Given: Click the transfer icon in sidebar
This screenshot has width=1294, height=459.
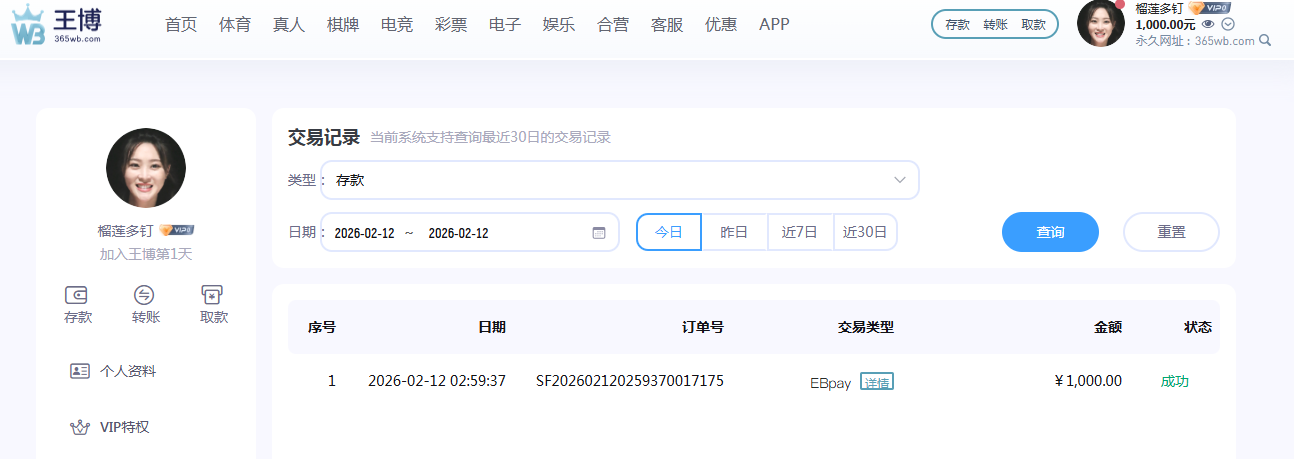Looking at the screenshot, I should coord(145,295).
